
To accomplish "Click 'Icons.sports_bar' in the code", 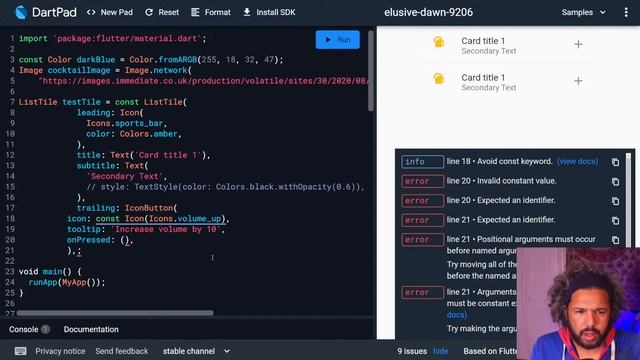I will click(124, 123).
